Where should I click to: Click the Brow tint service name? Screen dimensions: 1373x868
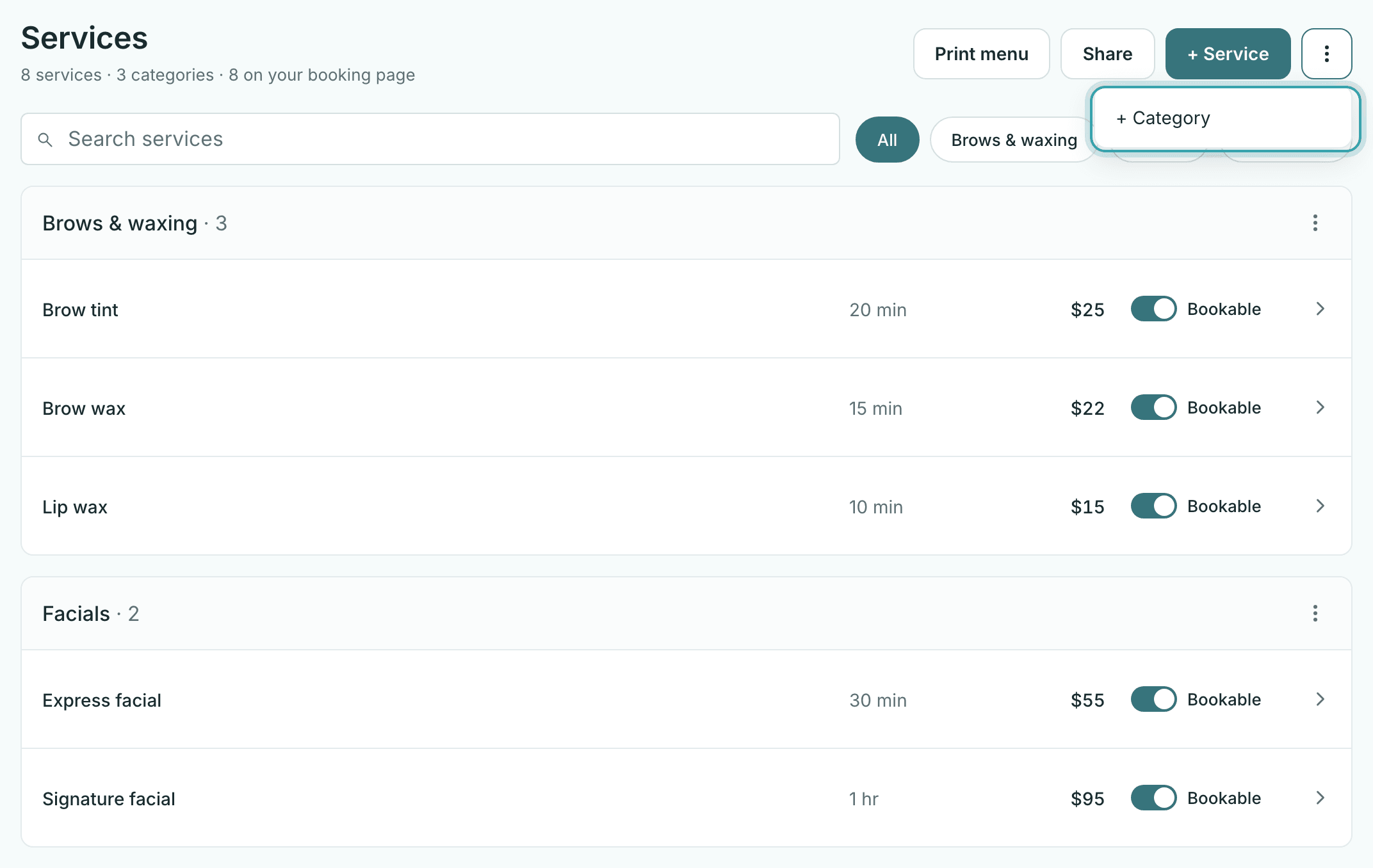click(x=80, y=310)
